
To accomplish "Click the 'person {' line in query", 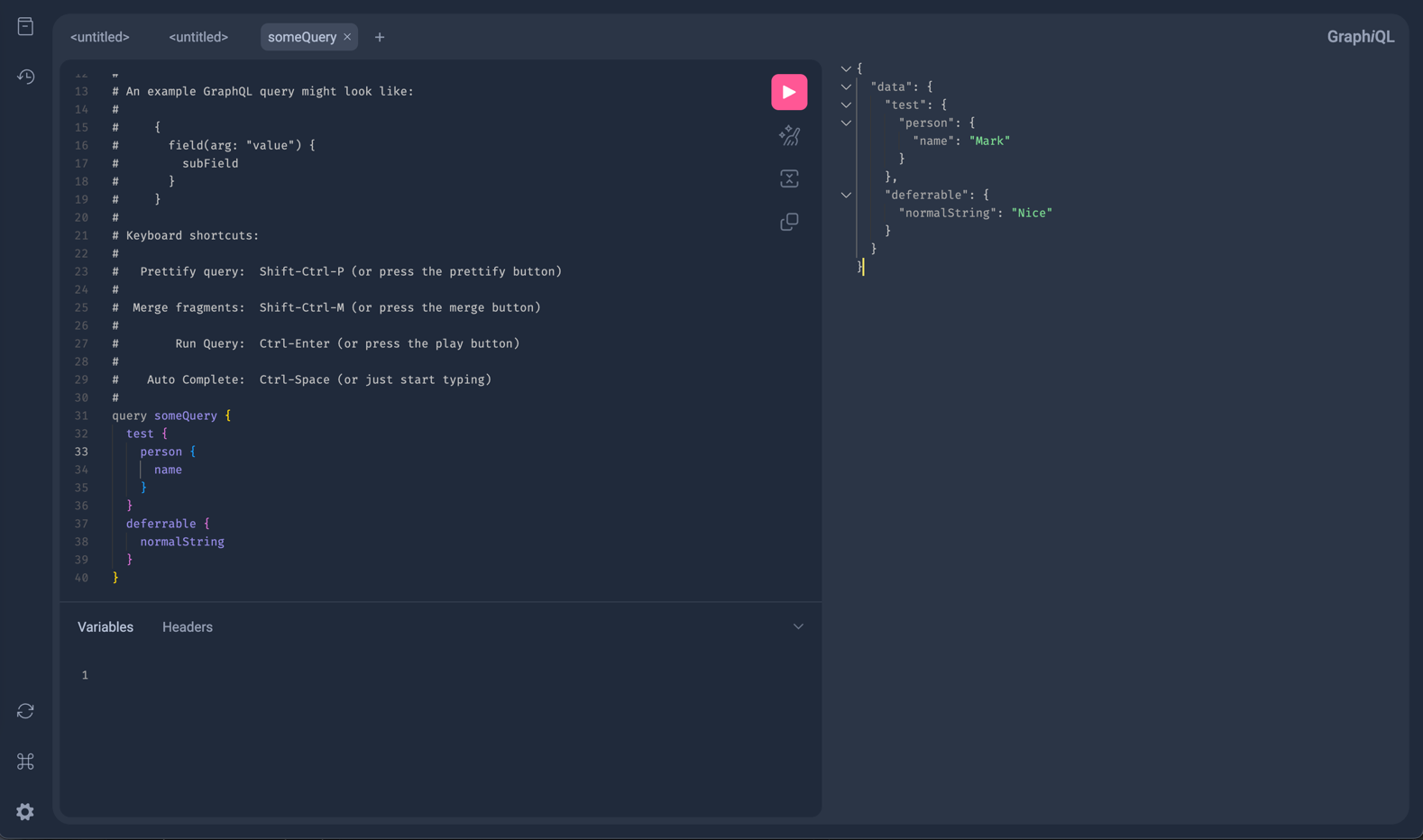I will pos(168,452).
